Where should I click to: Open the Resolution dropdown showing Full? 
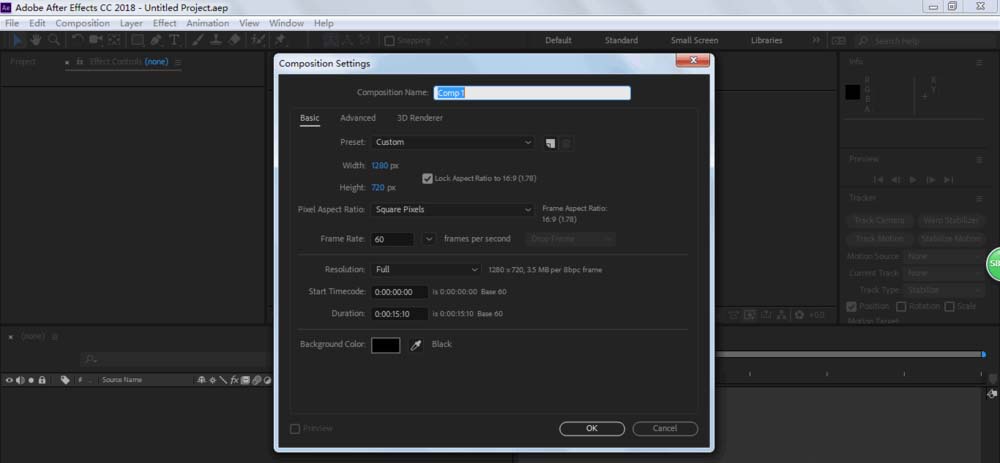tap(426, 270)
